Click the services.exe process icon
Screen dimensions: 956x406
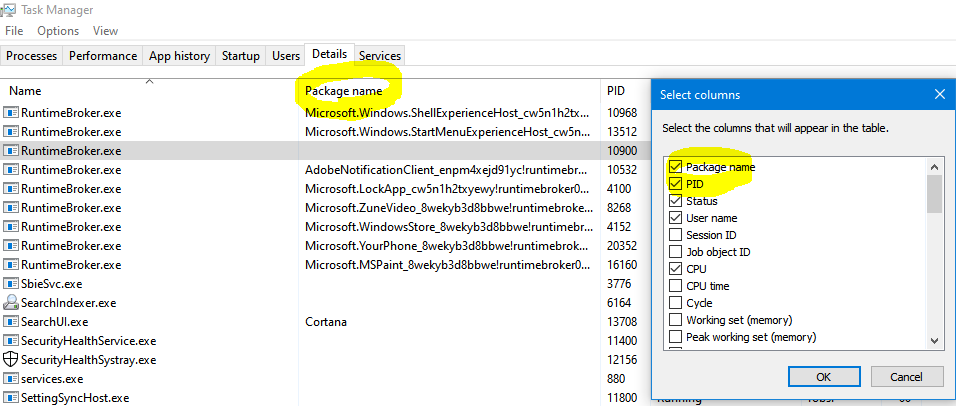pyautogui.click(x=11, y=379)
